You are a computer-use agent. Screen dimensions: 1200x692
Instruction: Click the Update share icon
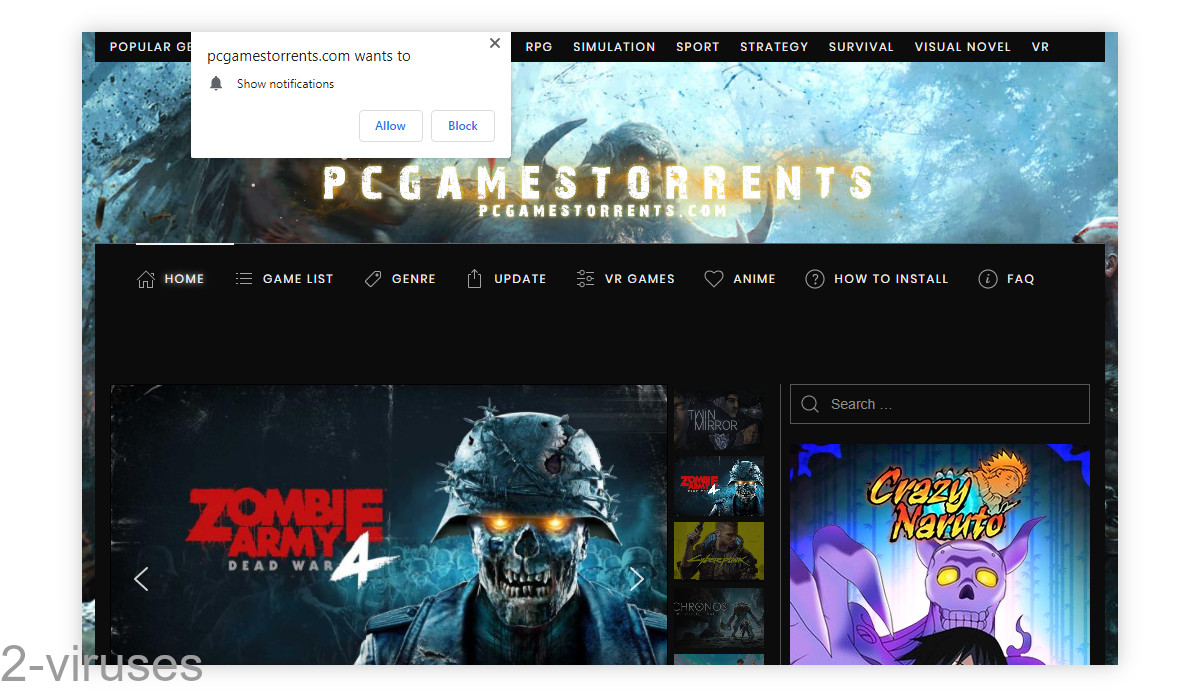475,279
